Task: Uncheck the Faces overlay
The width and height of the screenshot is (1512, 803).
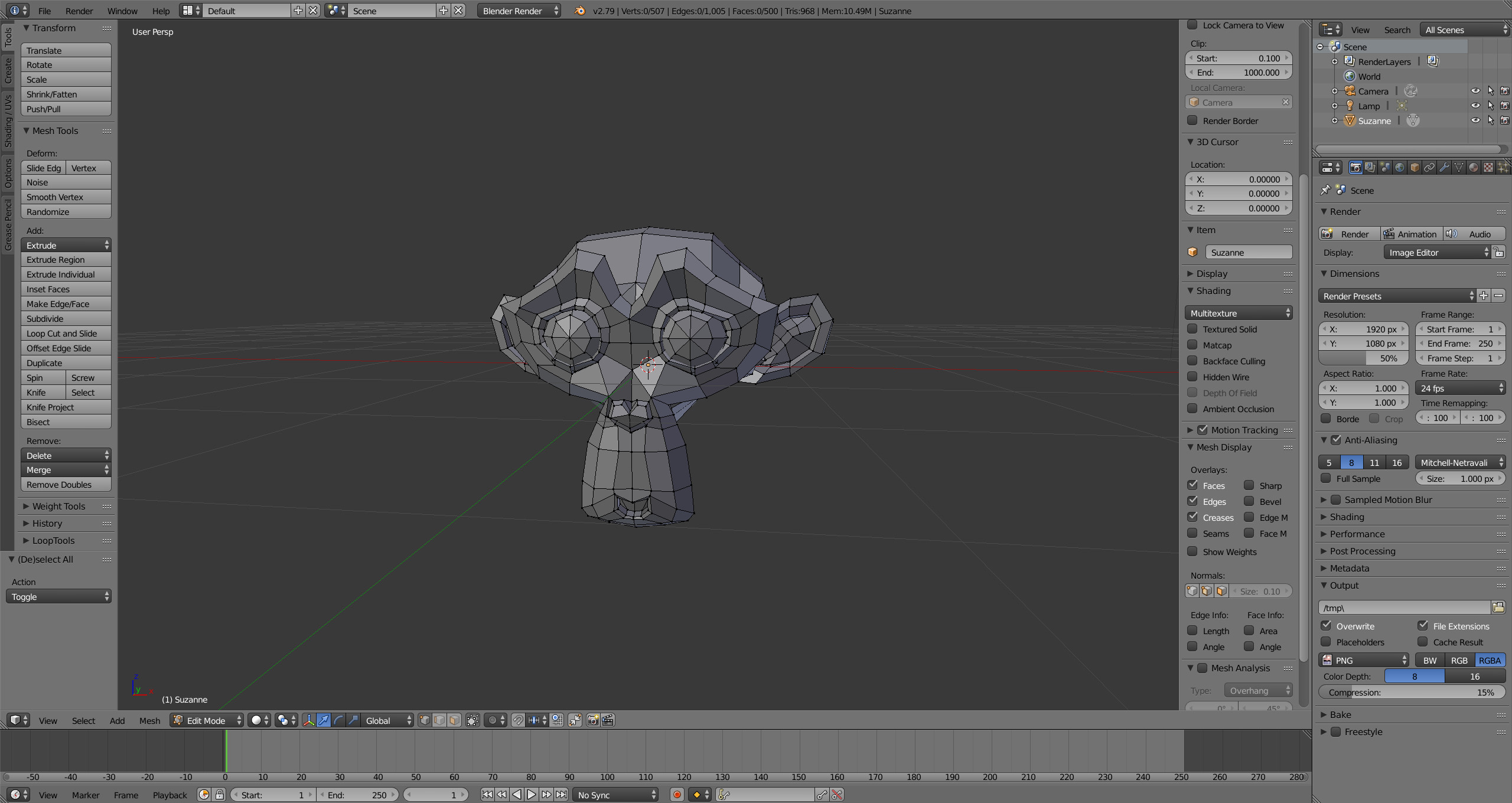Action: pyautogui.click(x=1192, y=485)
